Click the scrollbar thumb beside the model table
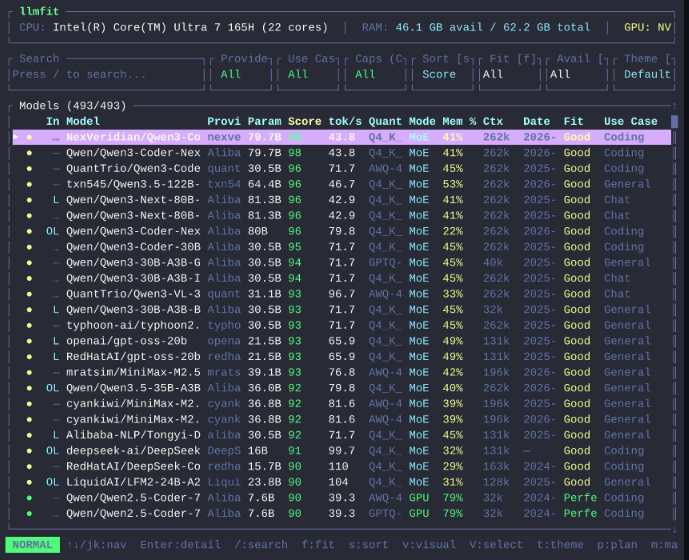This screenshot has height=560, width=689. point(674,121)
